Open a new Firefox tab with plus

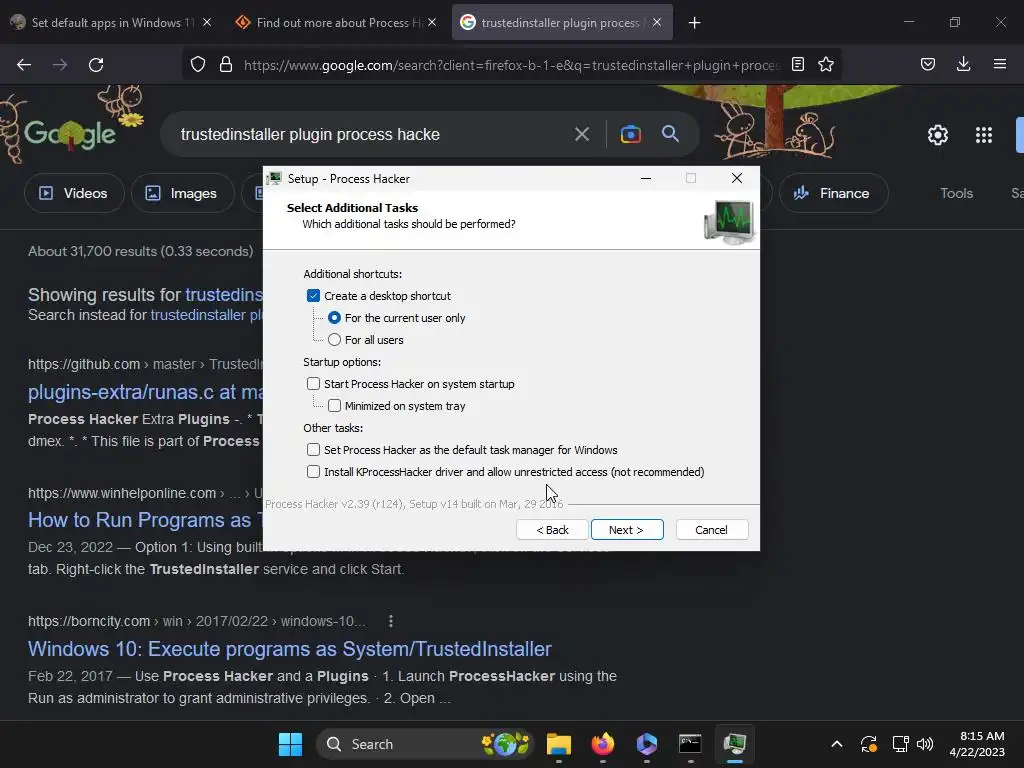pos(695,23)
